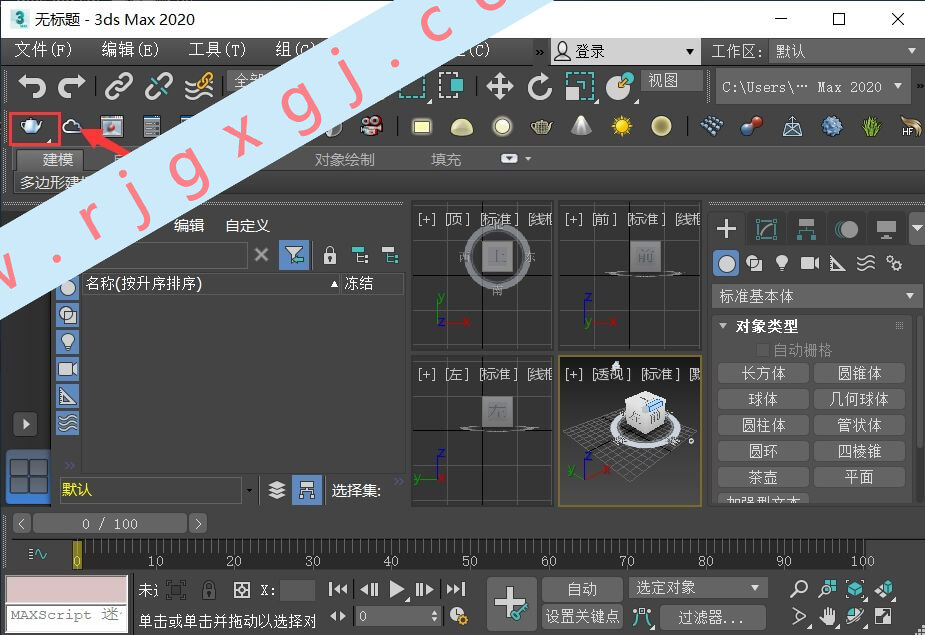The image size is (925, 635).
Task: Open the Motion tab in the command panel
Action: tap(846, 229)
